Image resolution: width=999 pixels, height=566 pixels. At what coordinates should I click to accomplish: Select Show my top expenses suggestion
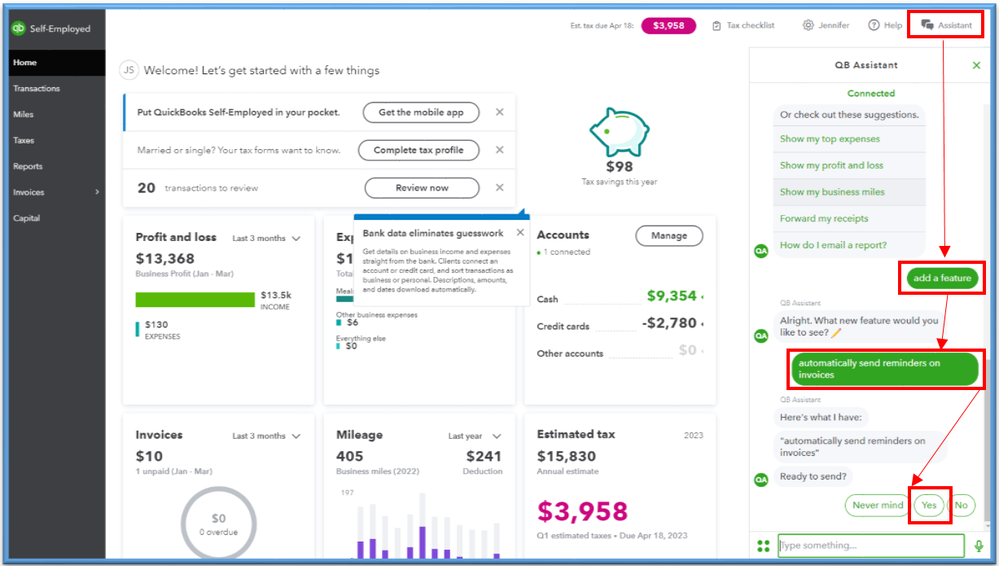[849, 139]
